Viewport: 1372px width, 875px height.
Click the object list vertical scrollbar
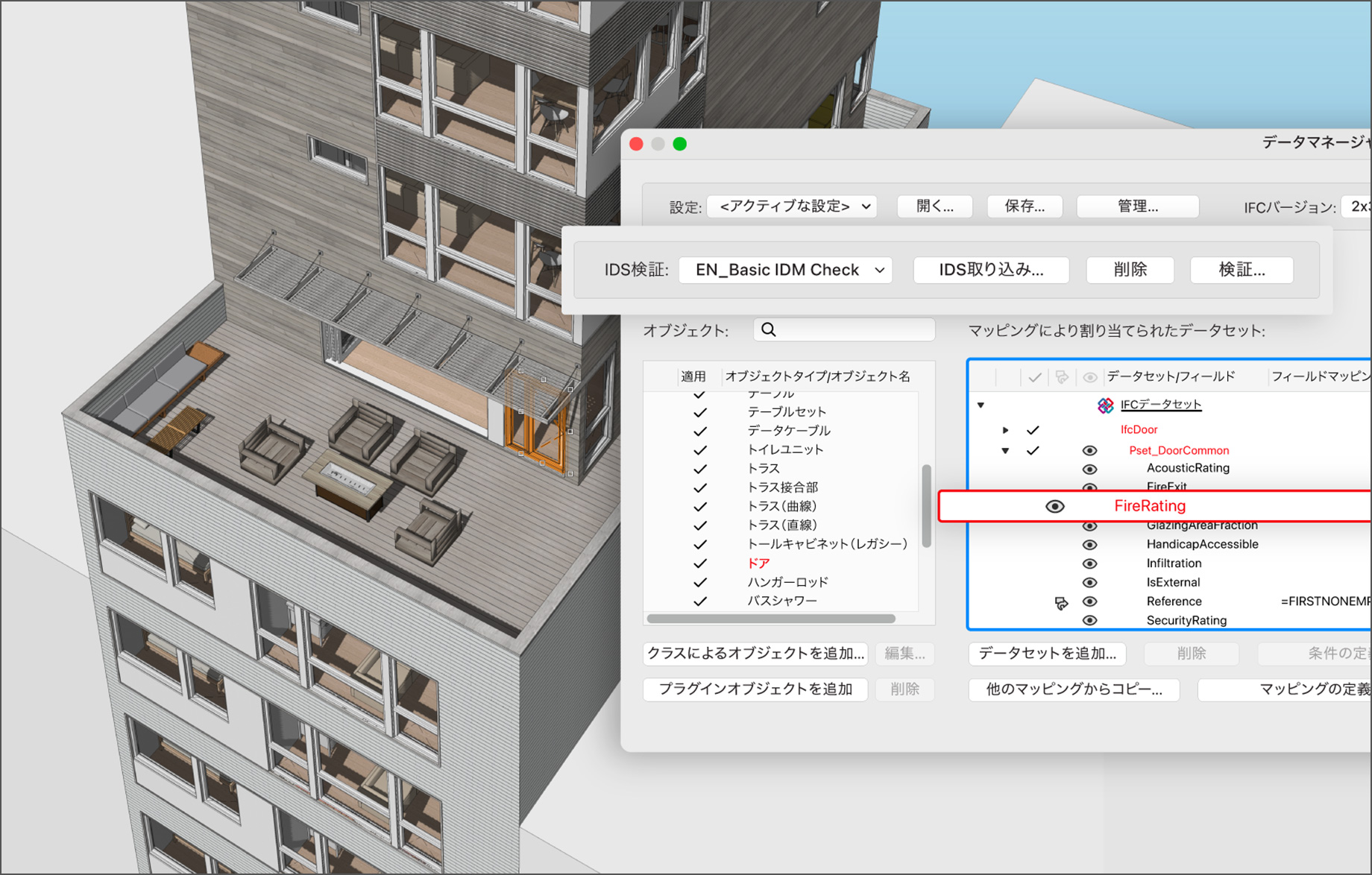[x=926, y=506]
